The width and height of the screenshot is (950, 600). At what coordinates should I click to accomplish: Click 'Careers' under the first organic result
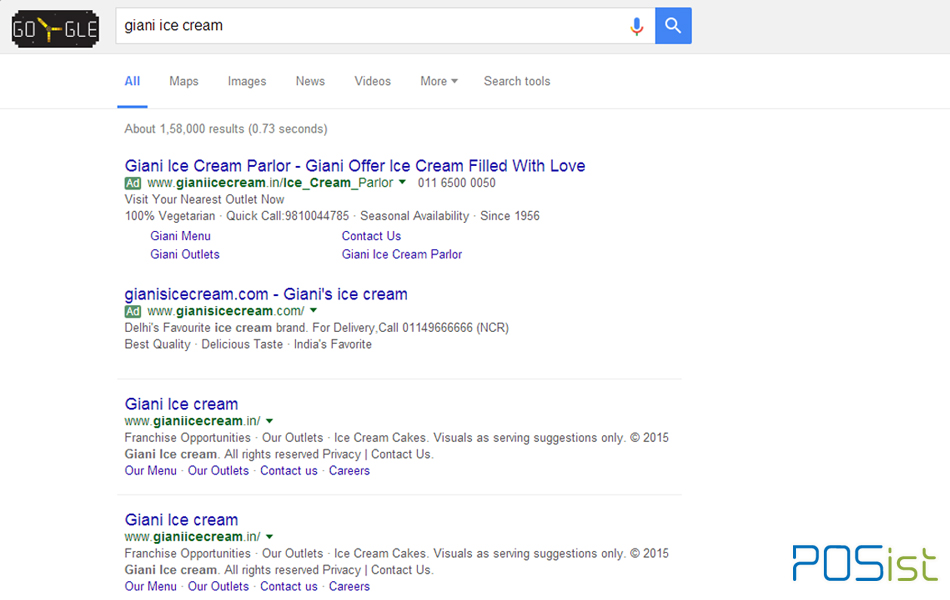click(x=349, y=470)
